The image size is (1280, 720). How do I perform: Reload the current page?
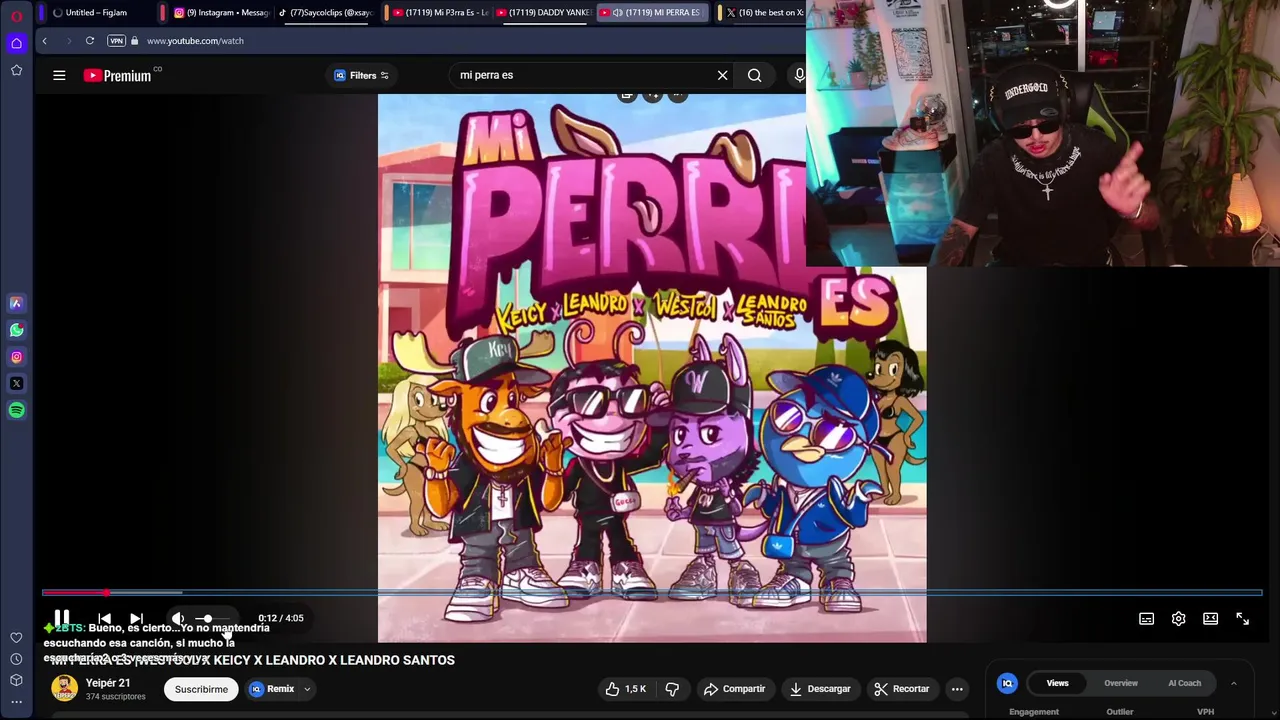[x=90, y=41]
